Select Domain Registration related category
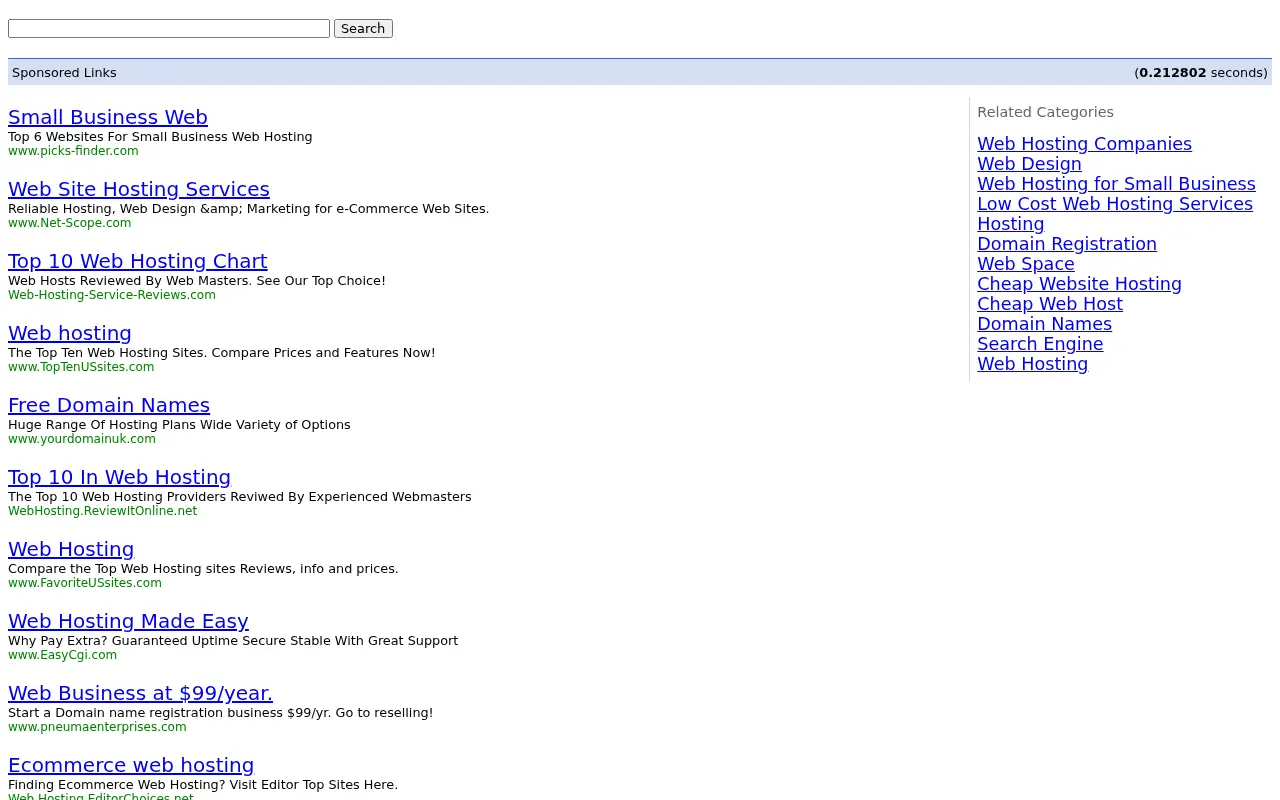Viewport: 1280px width, 800px height. pyautogui.click(x=1067, y=244)
